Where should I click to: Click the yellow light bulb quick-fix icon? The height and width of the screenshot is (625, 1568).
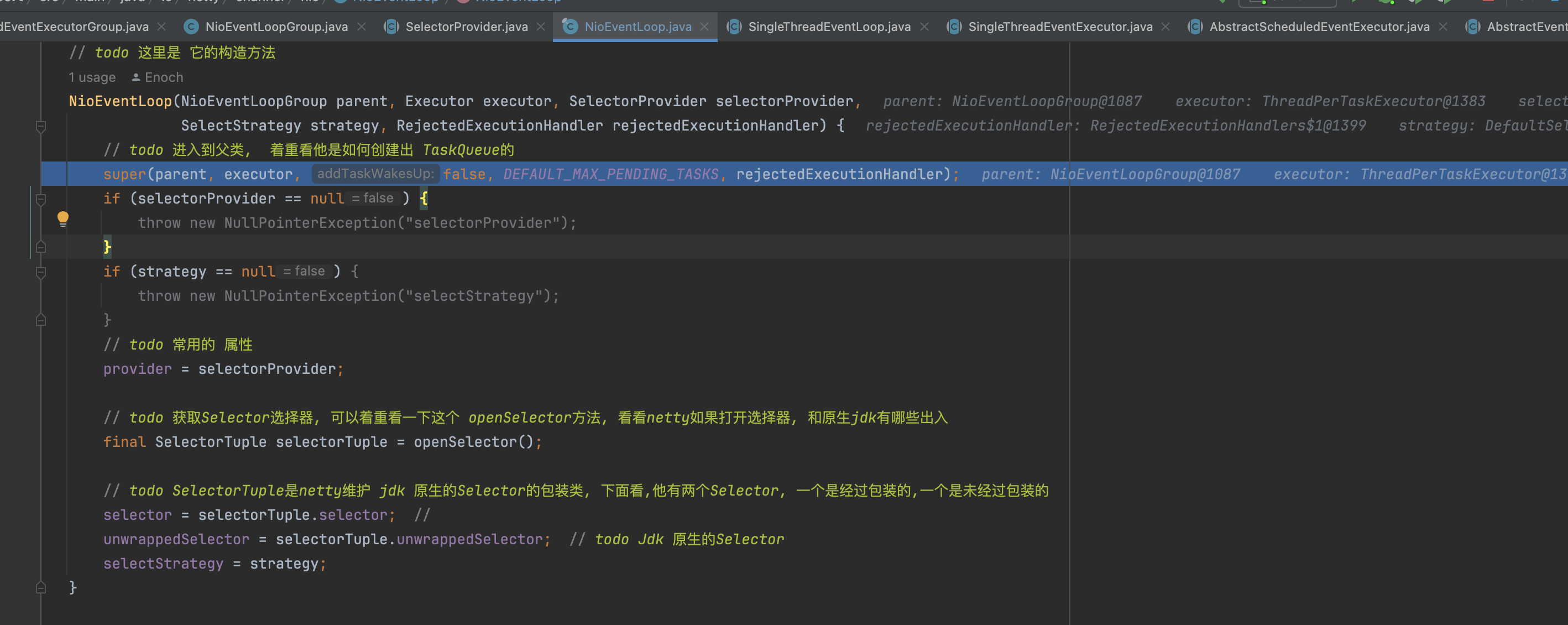coord(62,218)
